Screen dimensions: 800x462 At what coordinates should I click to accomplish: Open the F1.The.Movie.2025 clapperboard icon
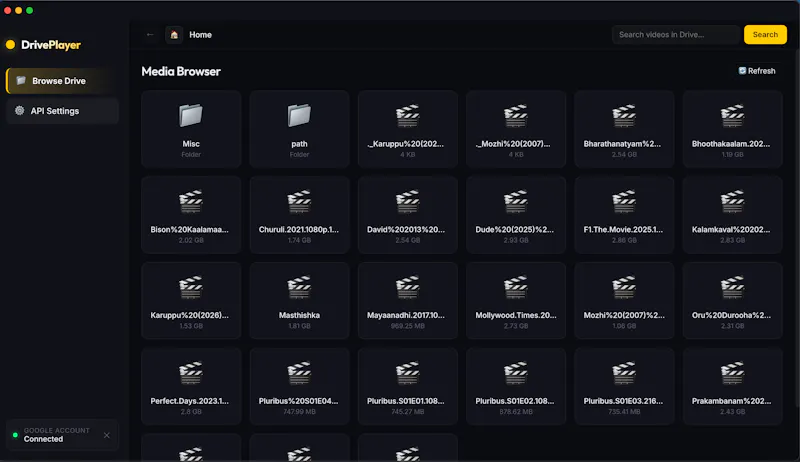pos(624,201)
